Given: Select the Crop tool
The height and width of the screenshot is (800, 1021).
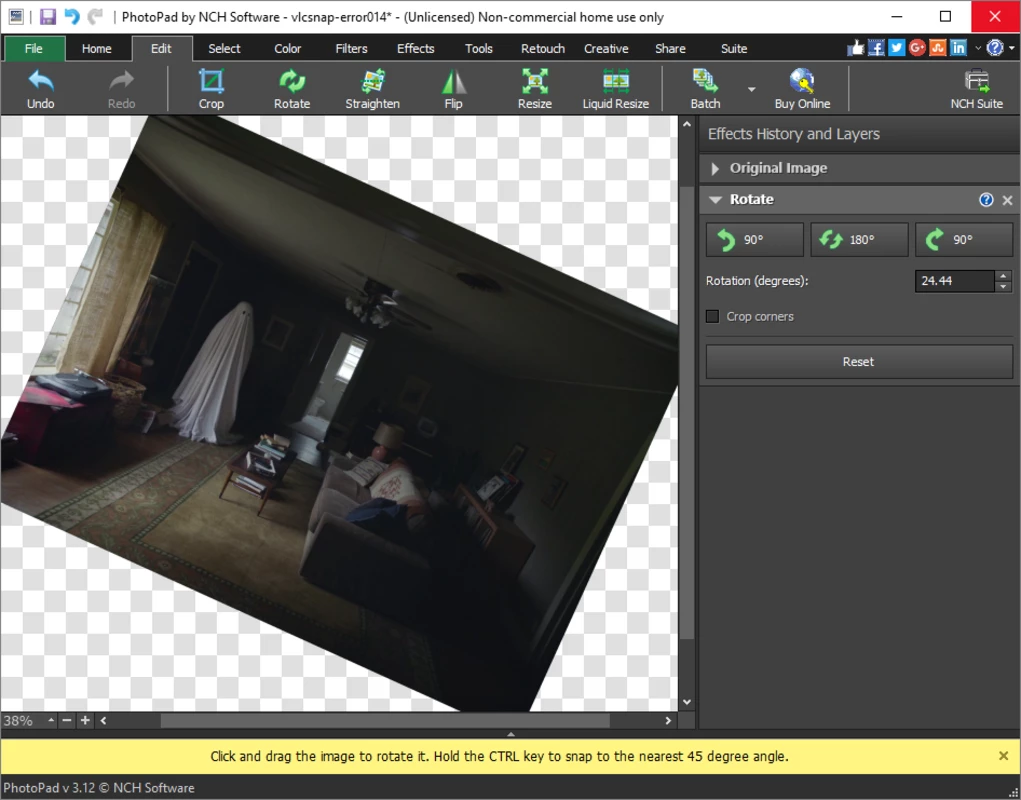Looking at the screenshot, I should coord(211,89).
